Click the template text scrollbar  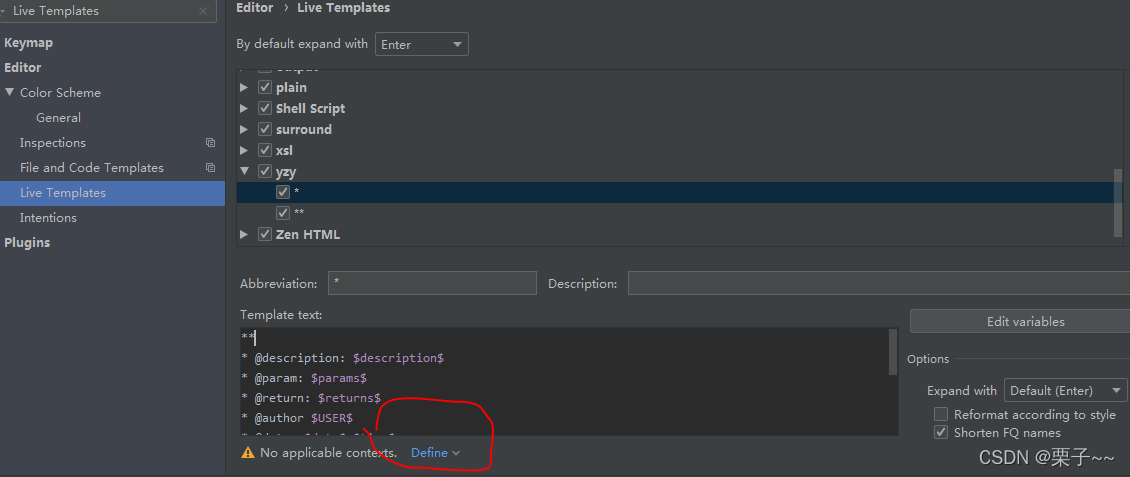(x=894, y=352)
